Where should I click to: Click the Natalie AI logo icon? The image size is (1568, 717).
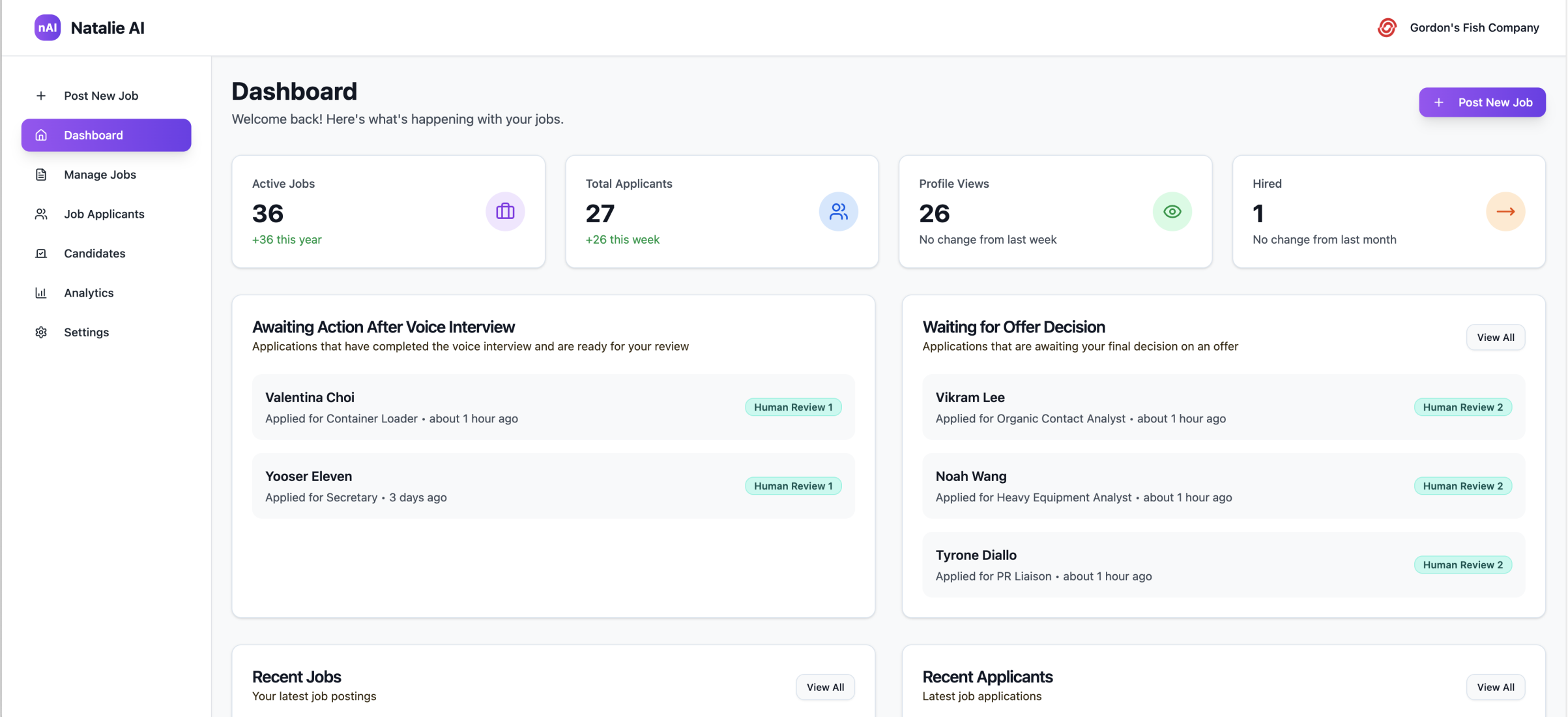48,27
